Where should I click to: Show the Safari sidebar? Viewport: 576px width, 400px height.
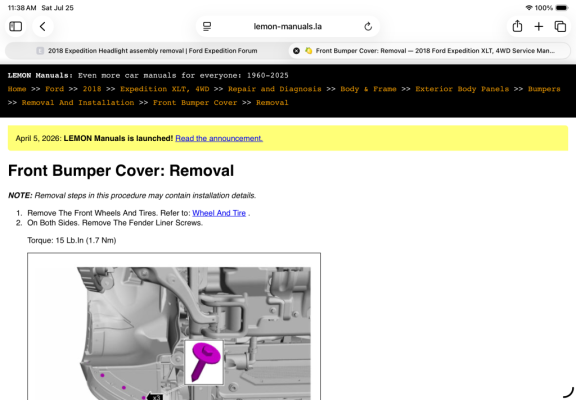pyautogui.click(x=15, y=26)
